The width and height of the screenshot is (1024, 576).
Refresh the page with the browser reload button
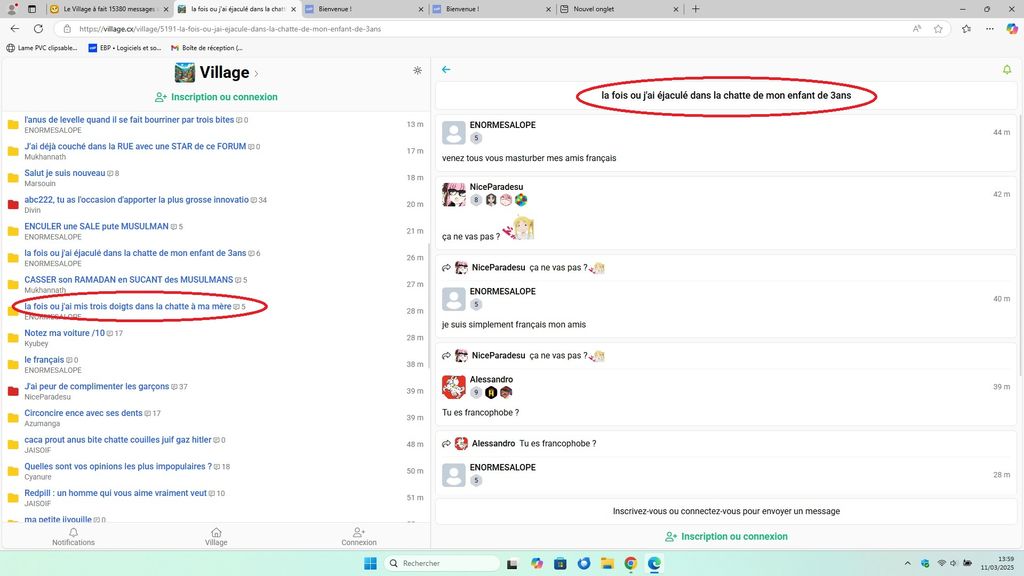[36, 29]
